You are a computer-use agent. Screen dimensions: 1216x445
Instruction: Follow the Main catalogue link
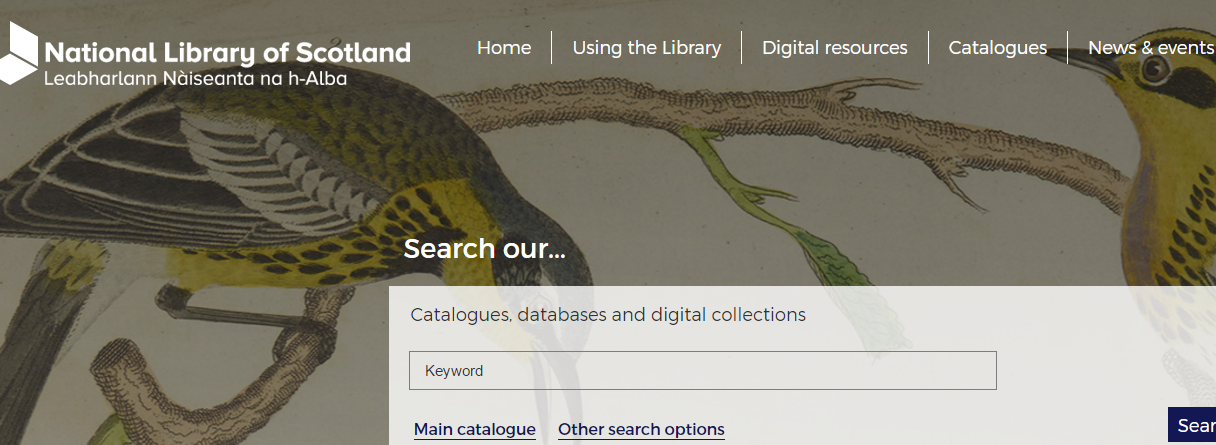coord(474,429)
